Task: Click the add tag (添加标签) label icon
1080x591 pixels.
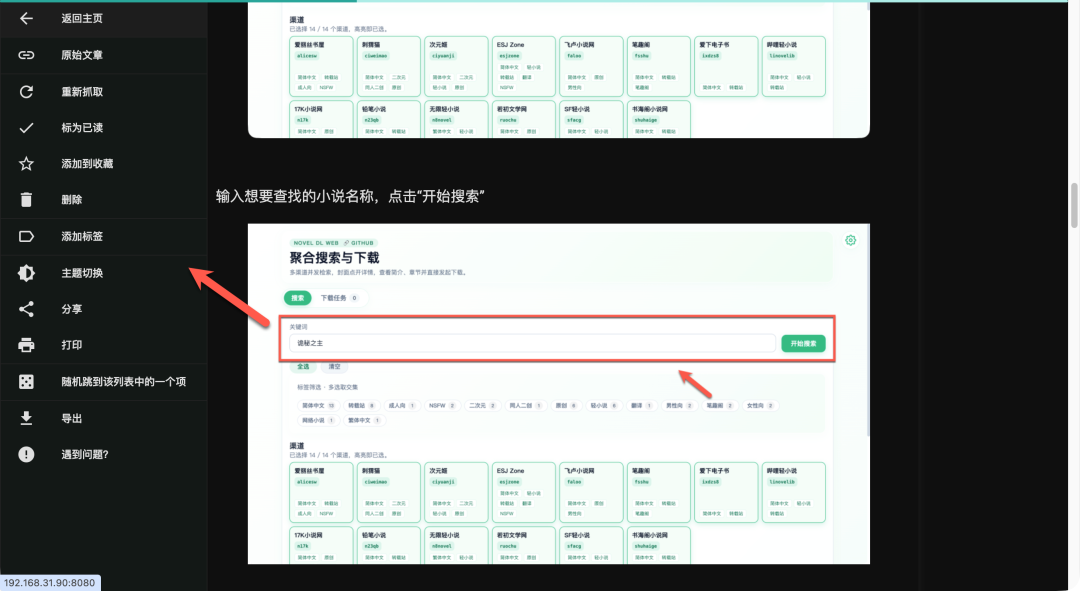Action: click(x=27, y=236)
